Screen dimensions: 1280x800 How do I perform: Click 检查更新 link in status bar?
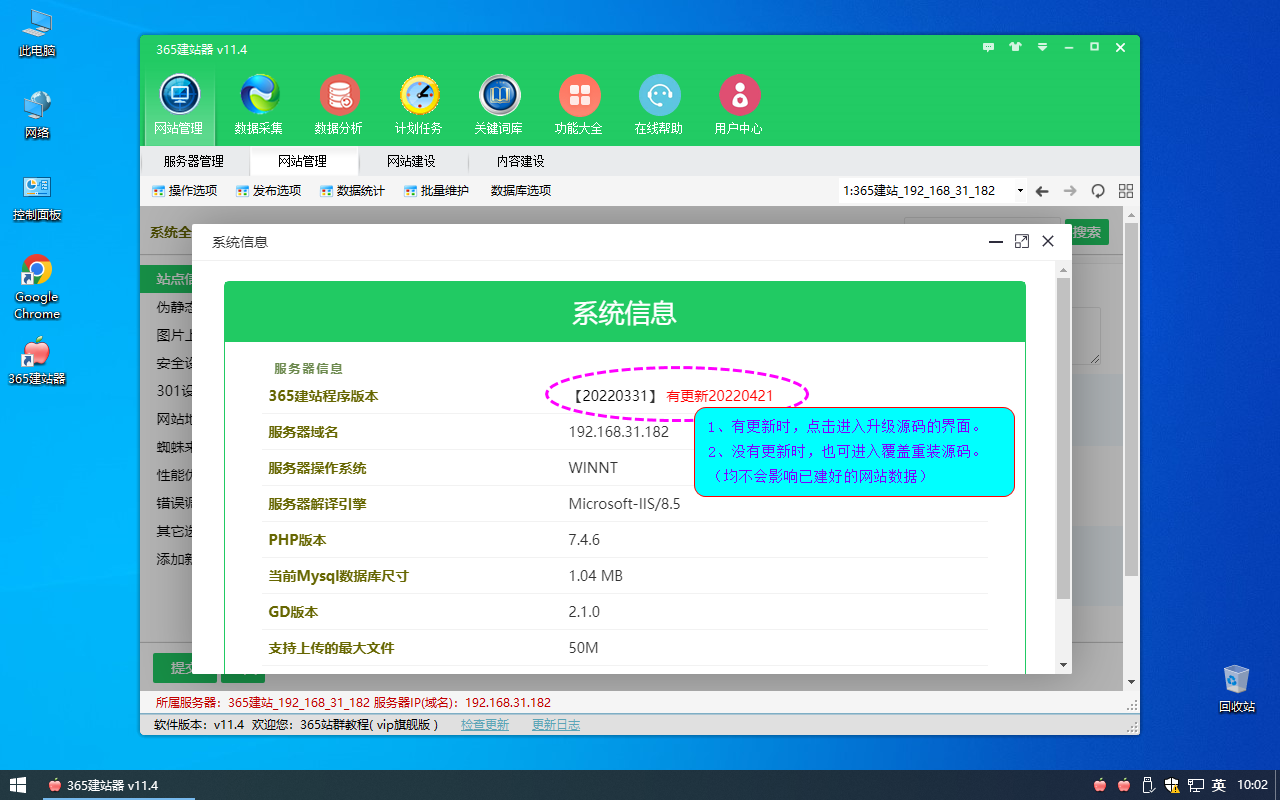pyautogui.click(x=485, y=724)
